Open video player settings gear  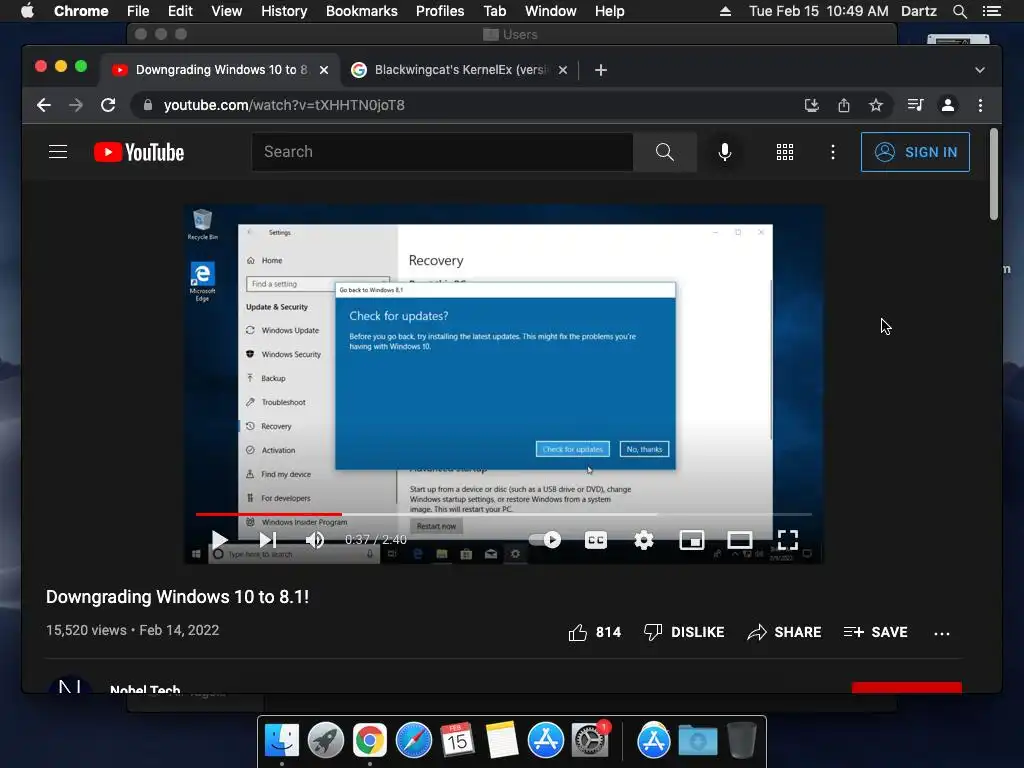[x=644, y=540]
